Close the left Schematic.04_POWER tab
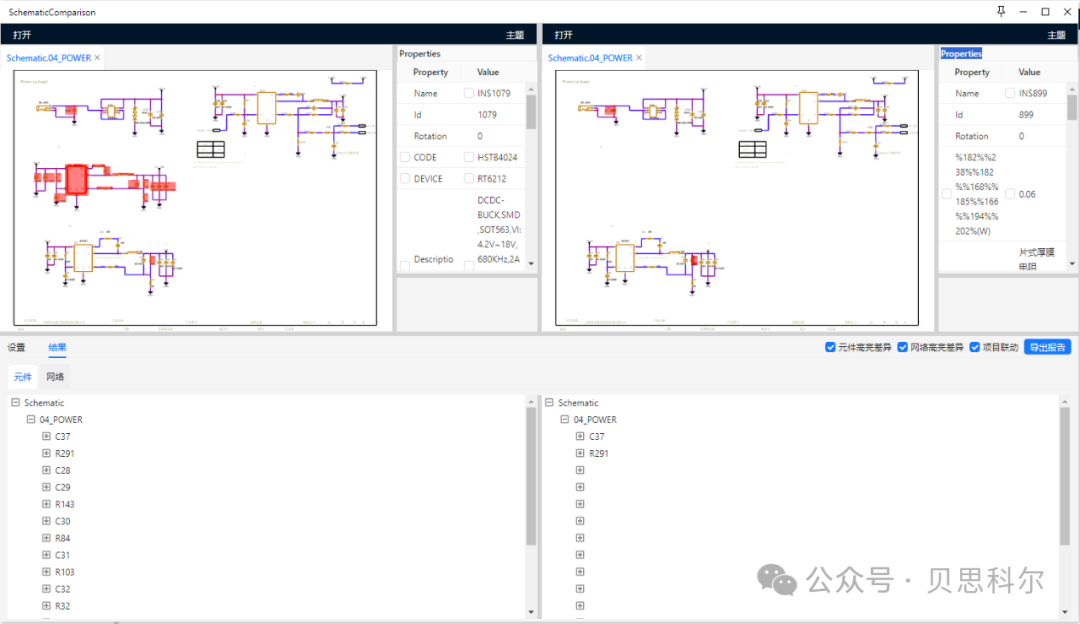1080x624 pixels. [x=97, y=58]
